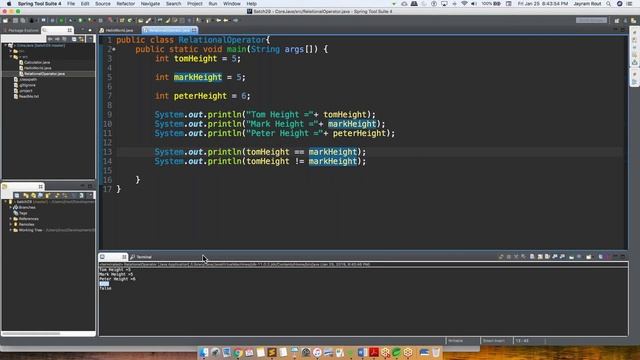Open Finder from the Dock
This screenshot has width=640, height=360.
coord(204,352)
